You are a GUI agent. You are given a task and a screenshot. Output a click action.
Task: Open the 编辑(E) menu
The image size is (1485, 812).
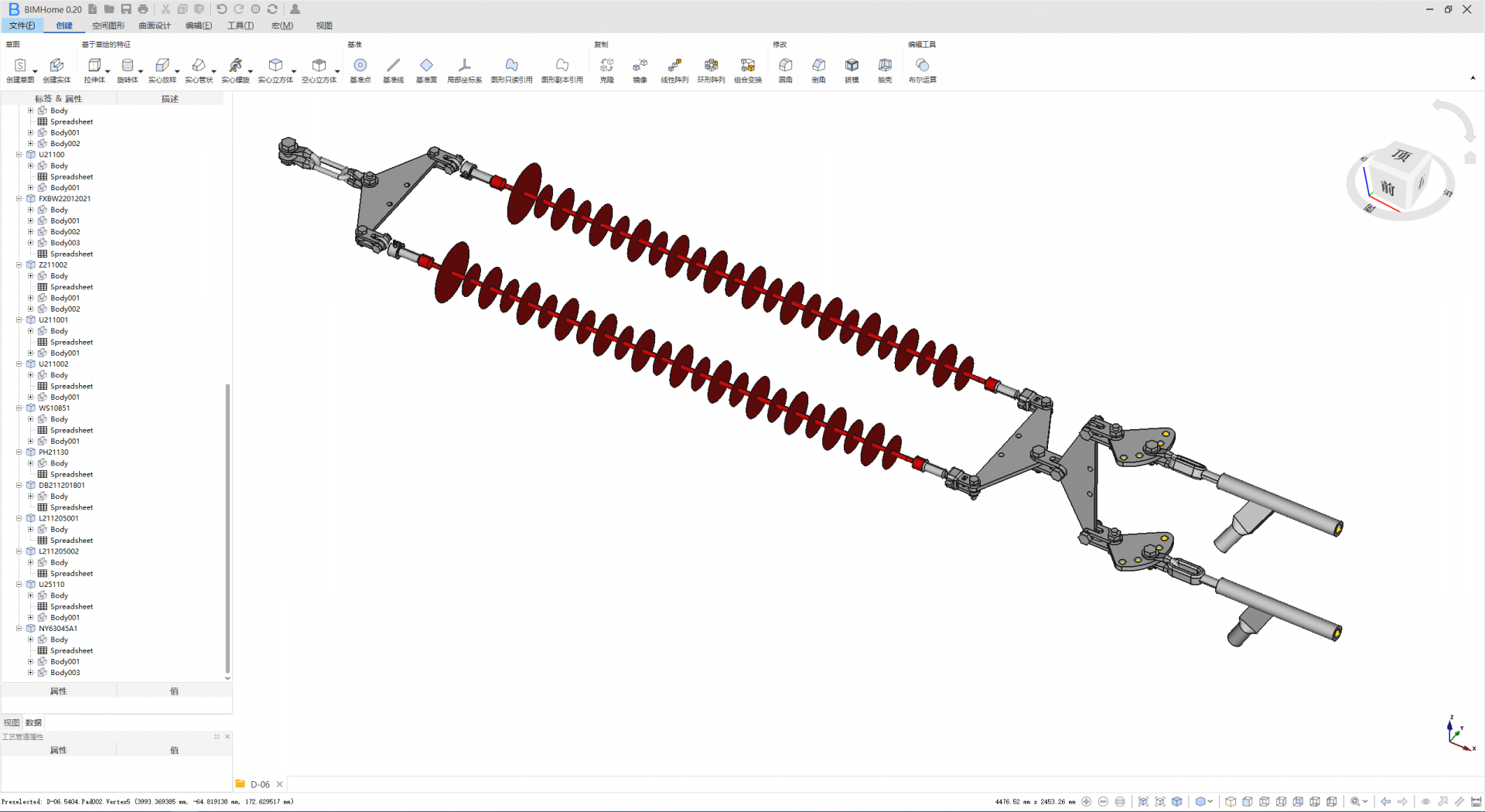click(x=199, y=26)
